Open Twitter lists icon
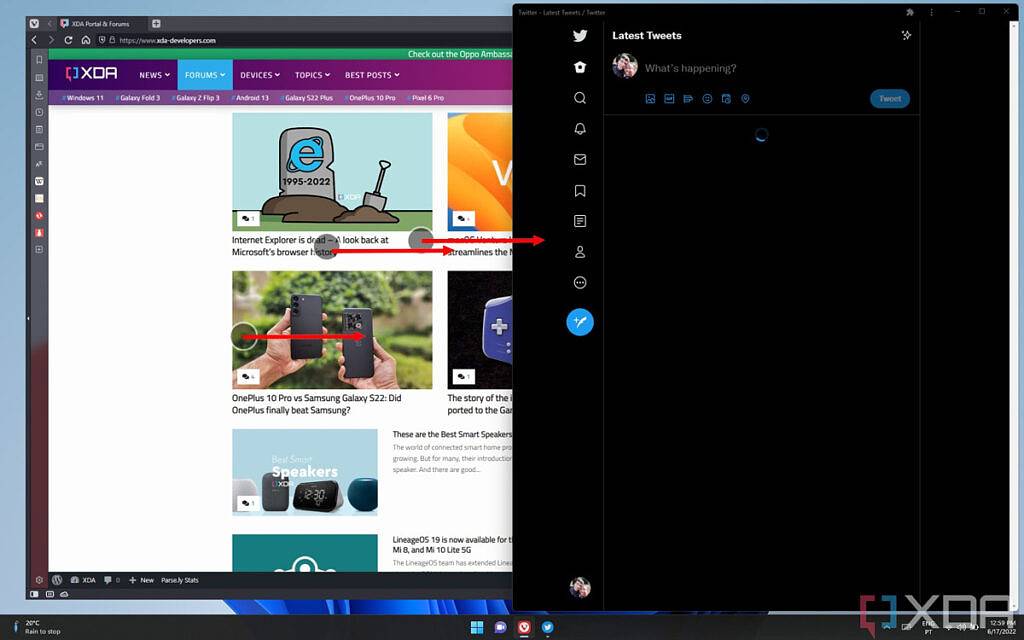The height and width of the screenshot is (640, 1024). pos(580,221)
